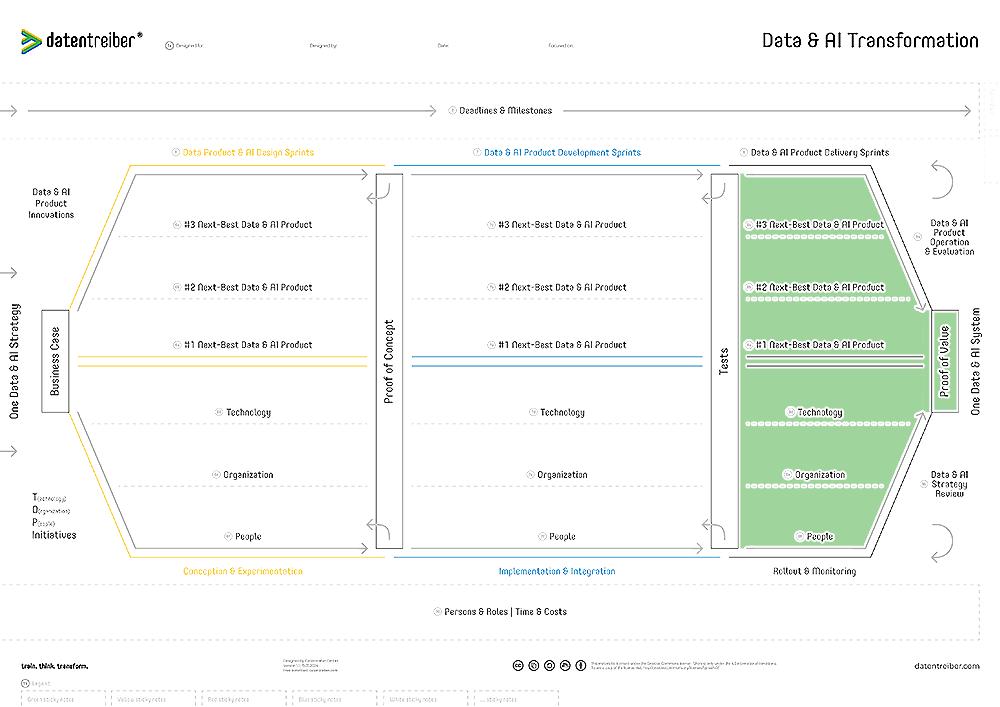Click 'People' label in Development Sprints section
The height and width of the screenshot is (707, 1000).
click(x=562, y=537)
